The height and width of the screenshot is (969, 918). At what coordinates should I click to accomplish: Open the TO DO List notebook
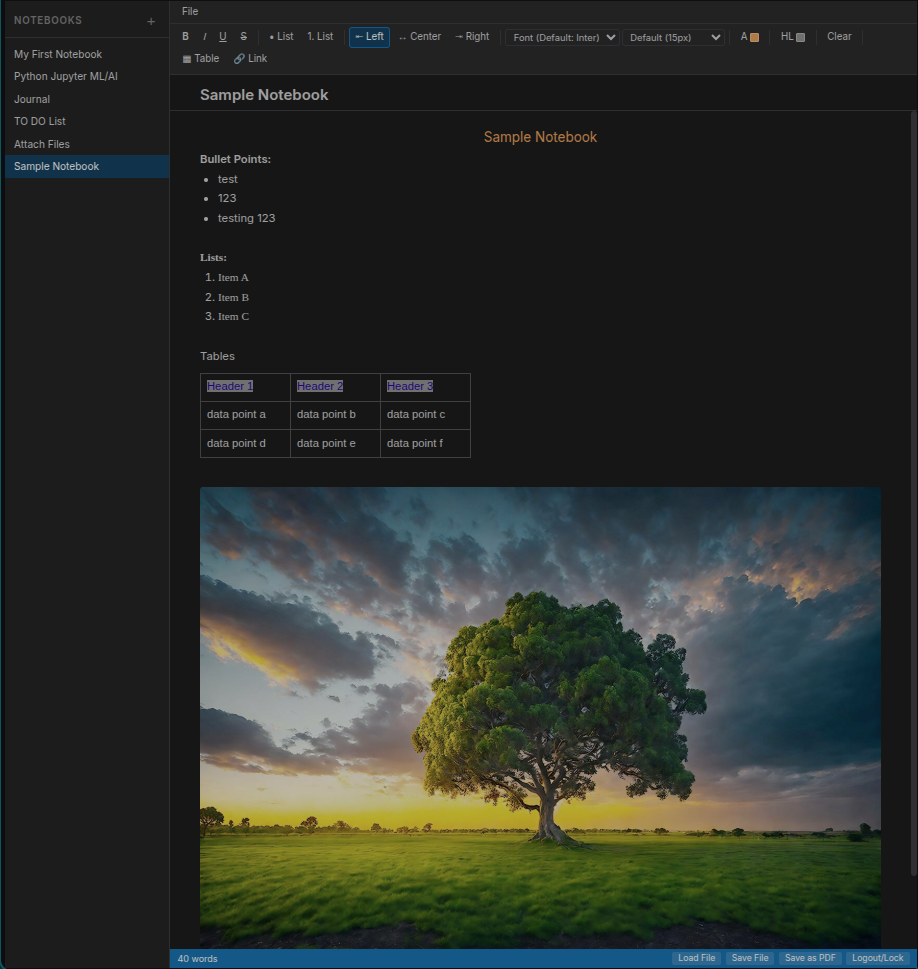(87, 121)
